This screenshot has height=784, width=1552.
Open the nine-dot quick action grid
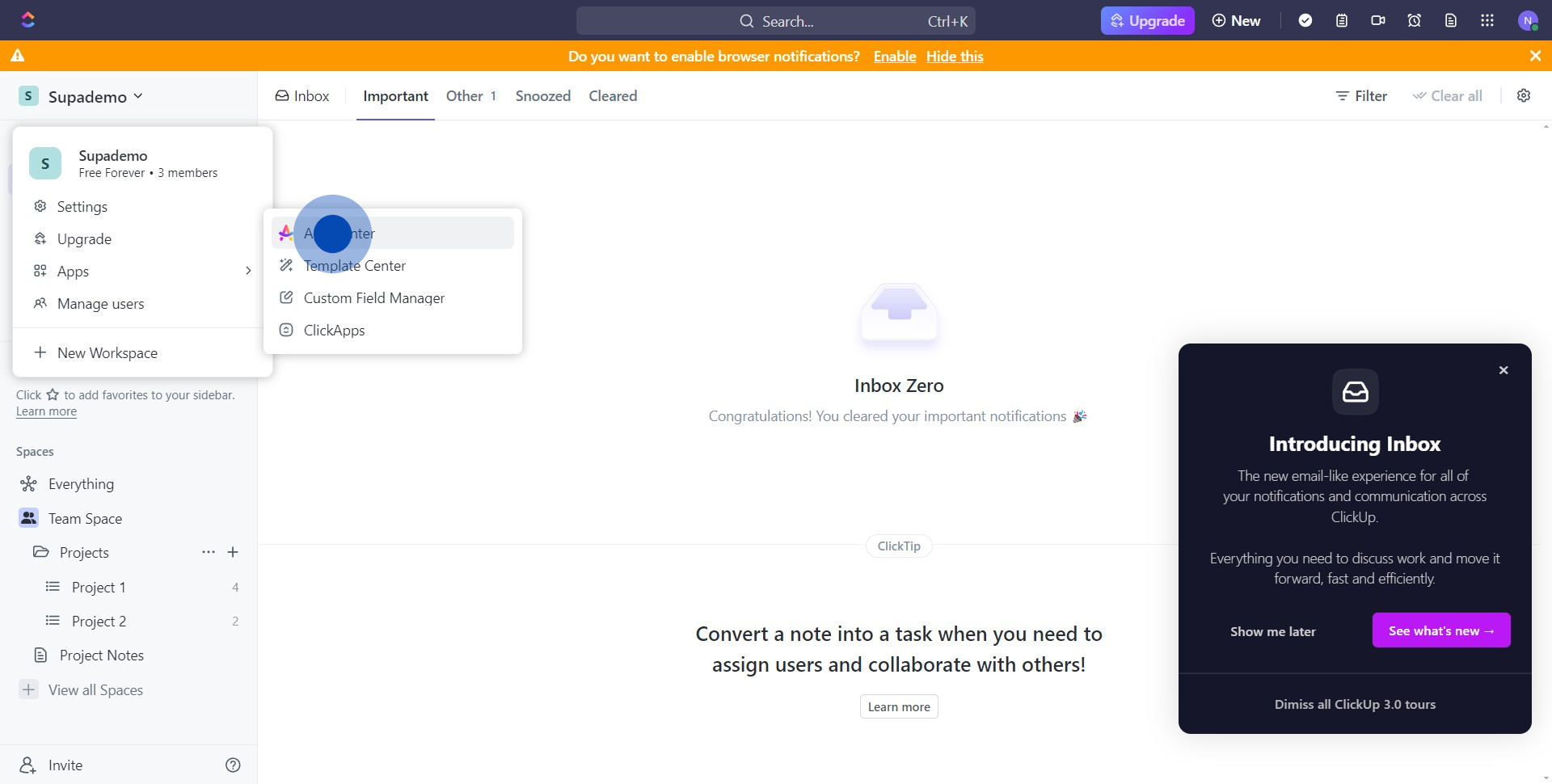point(1487,21)
